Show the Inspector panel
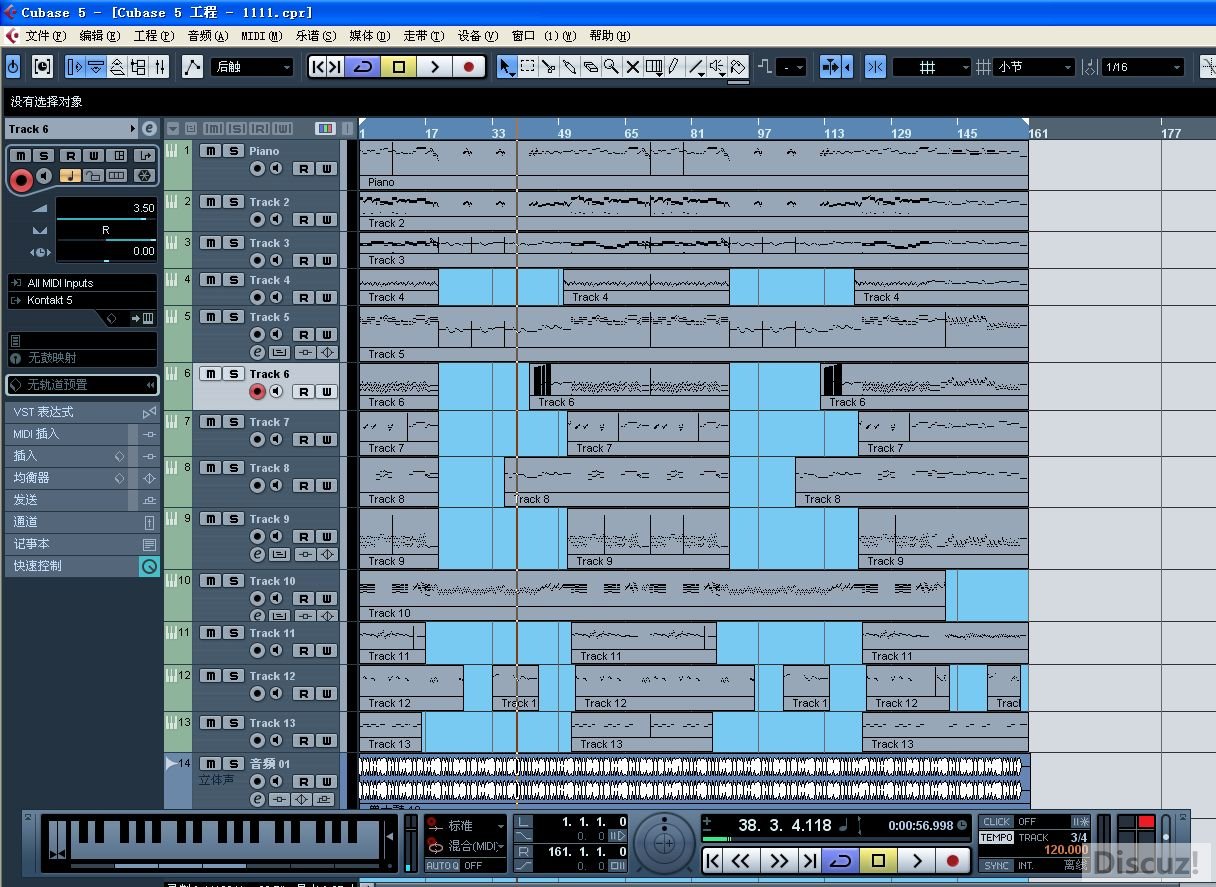 pos(75,67)
